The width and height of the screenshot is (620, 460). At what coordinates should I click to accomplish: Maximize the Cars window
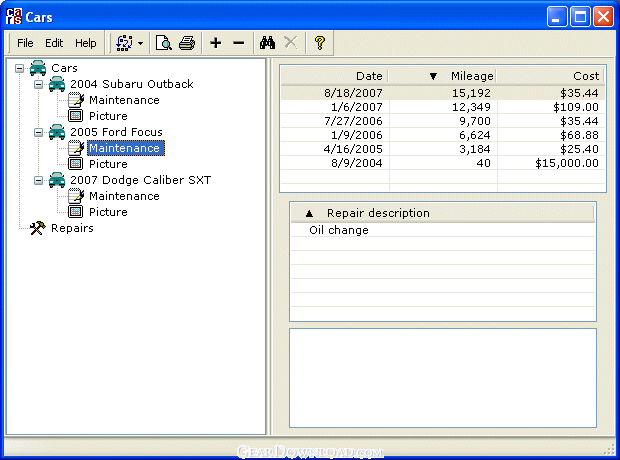click(580, 17)
